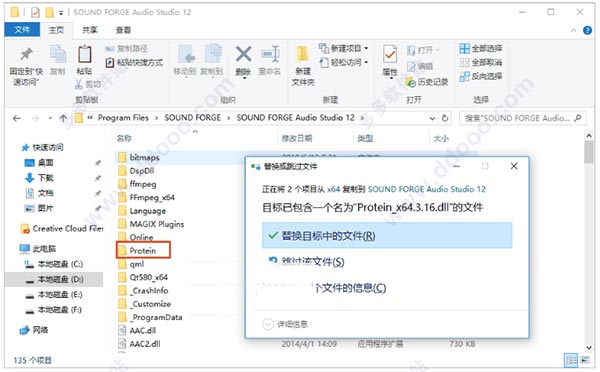Open the recent locations dropdown arrow
600x372 pixels.
(50, 118)
